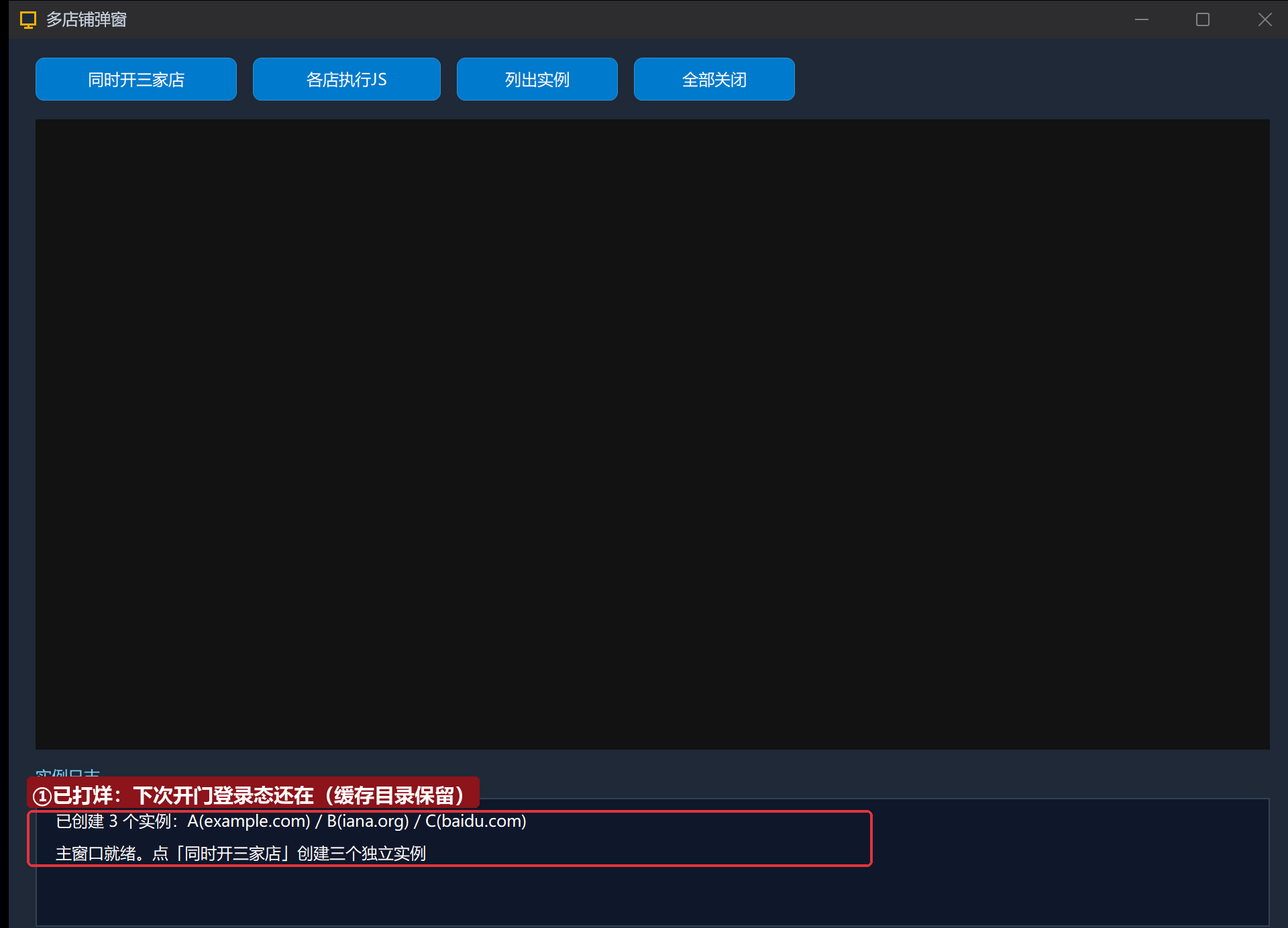Image resolution: width=1288 pixels, height=928 pixels.
Task: Click 列出实例 to list instances
Action: pos(537,79)
